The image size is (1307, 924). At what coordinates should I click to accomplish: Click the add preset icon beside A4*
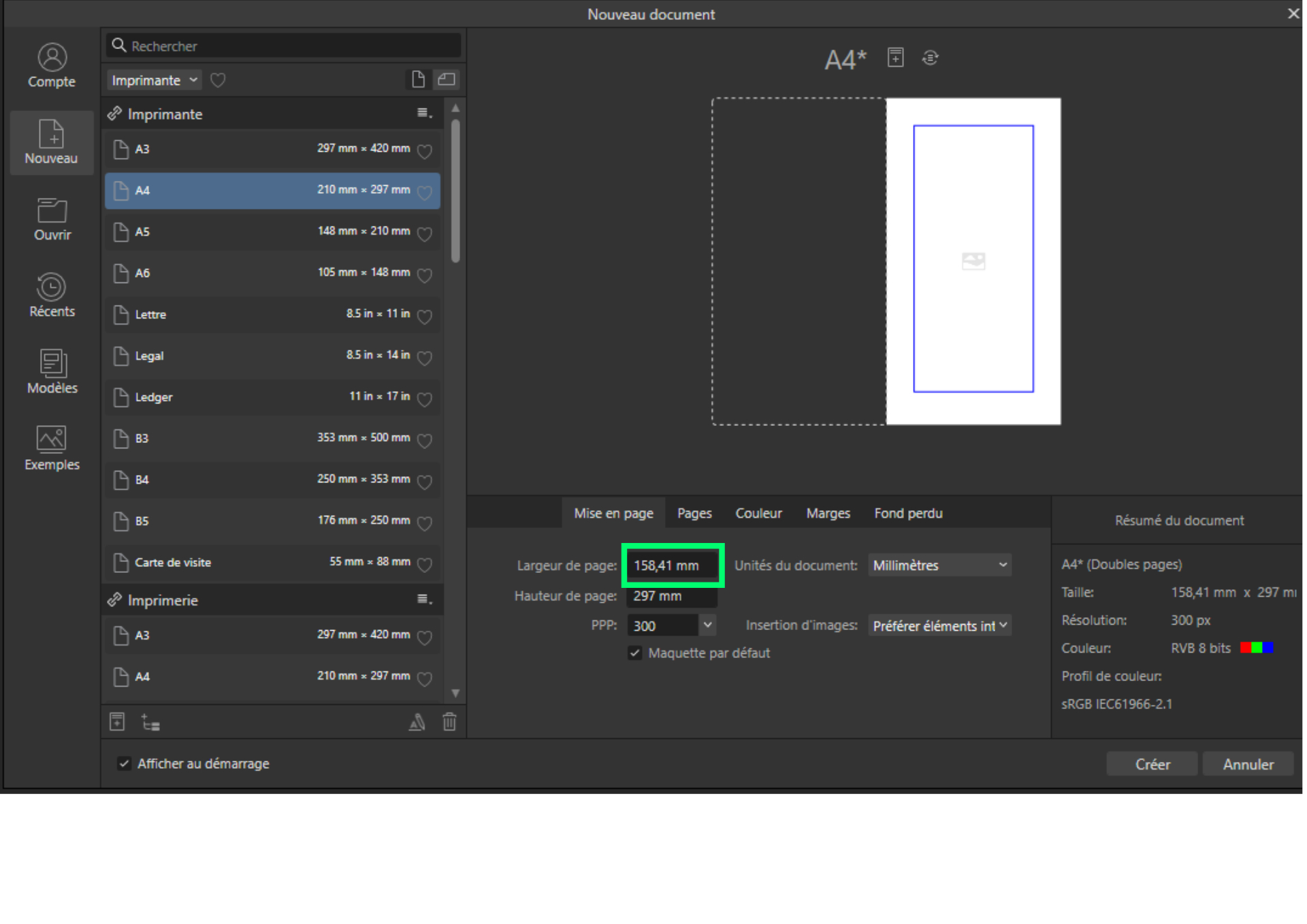pyautogui.click(x=895, y=58)
